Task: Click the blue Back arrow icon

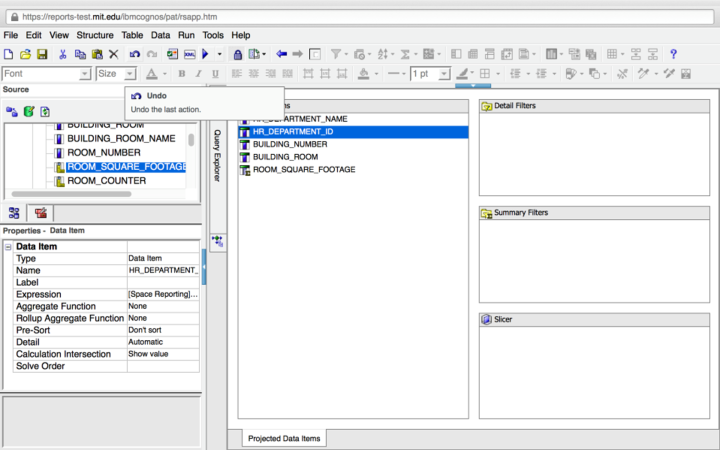Action: (x=281, y=54)
